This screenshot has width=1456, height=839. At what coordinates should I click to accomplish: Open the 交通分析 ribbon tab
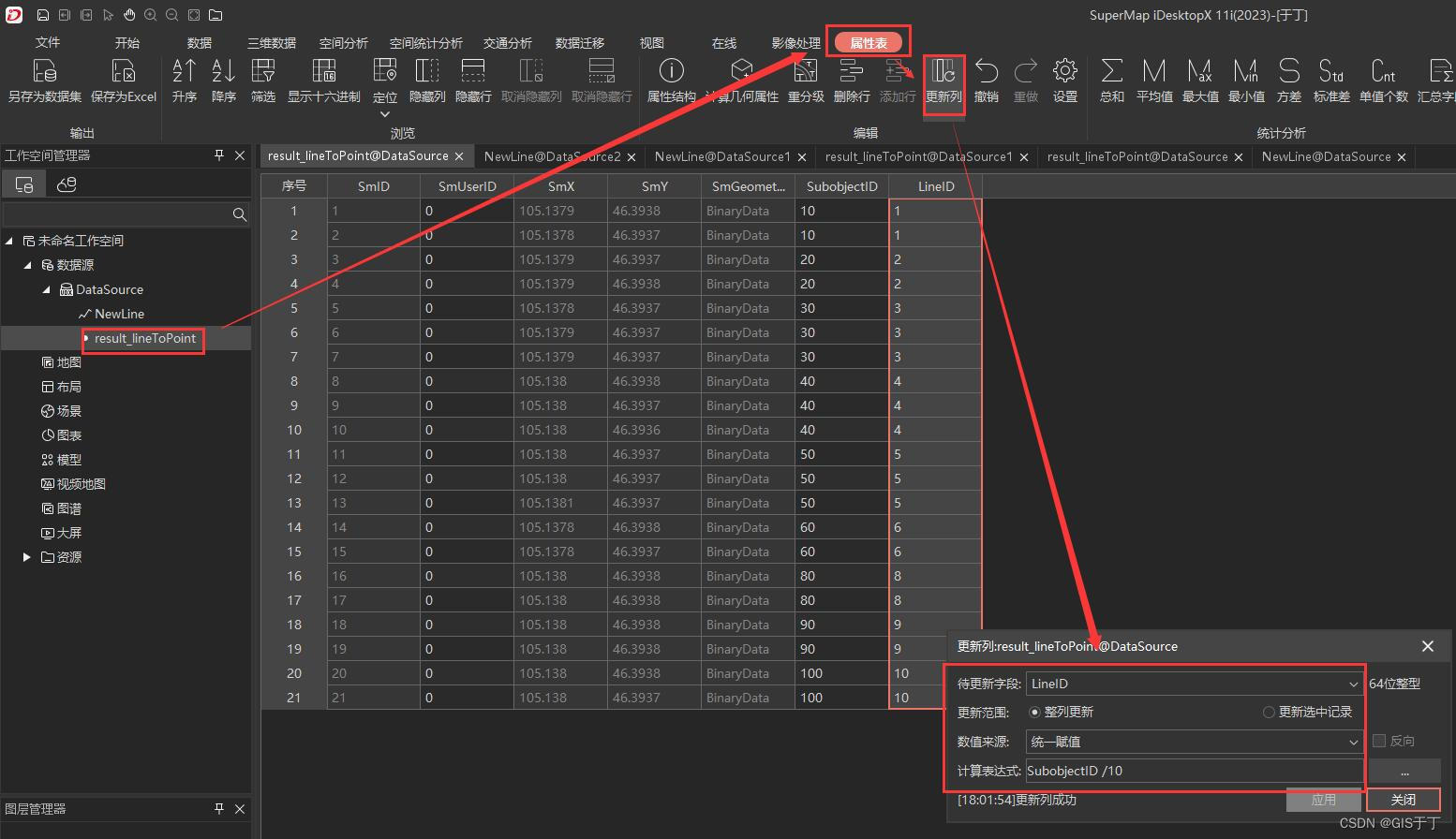click(508, 43)
